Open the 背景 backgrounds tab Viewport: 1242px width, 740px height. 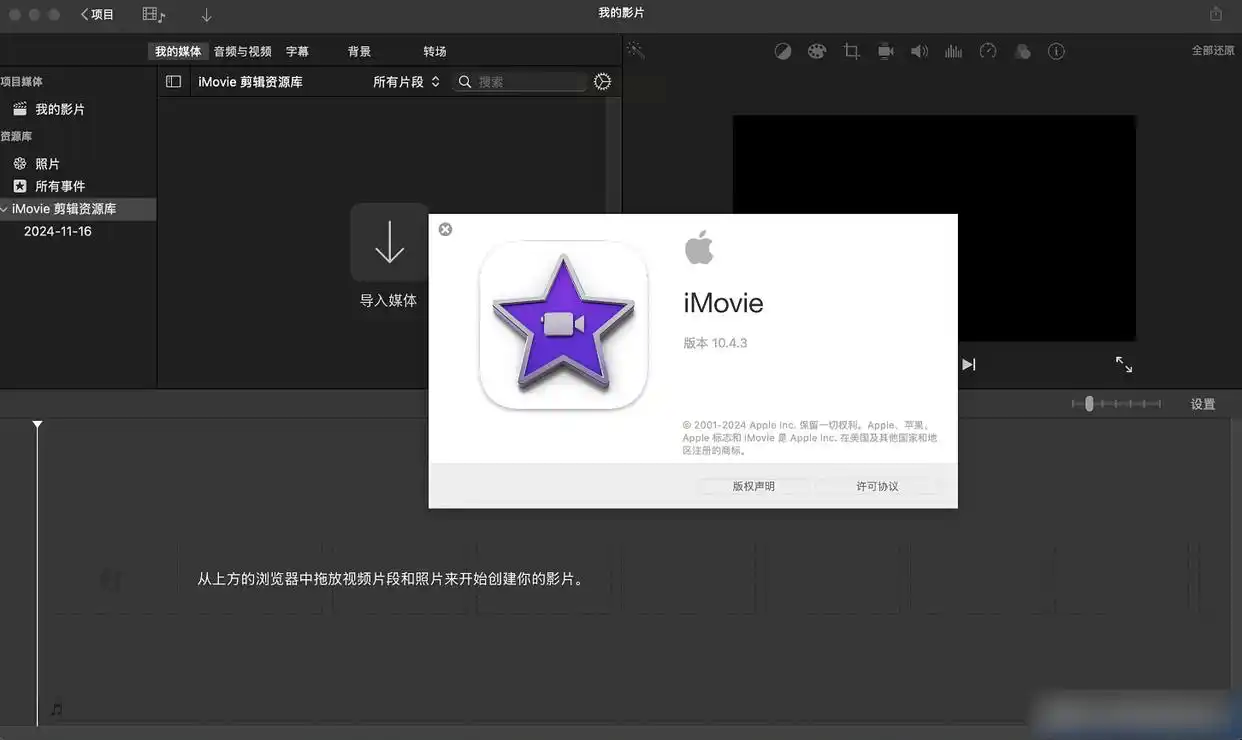pyautogui.click(x=359, y=51)
